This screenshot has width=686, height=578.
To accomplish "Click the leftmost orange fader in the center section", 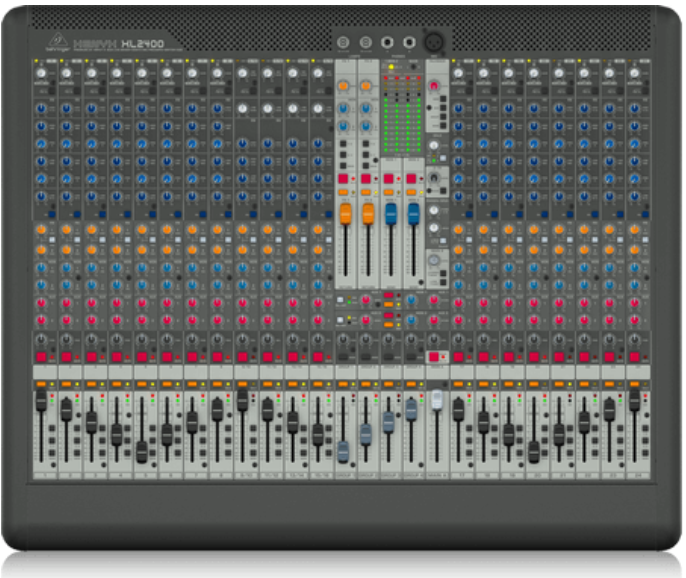I will coord(345,213).
